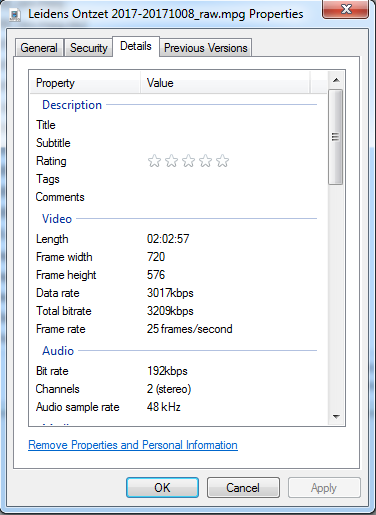Click the MPG file icon in title bar
Viewport: 376px width, 515px height.
point(15,15)
